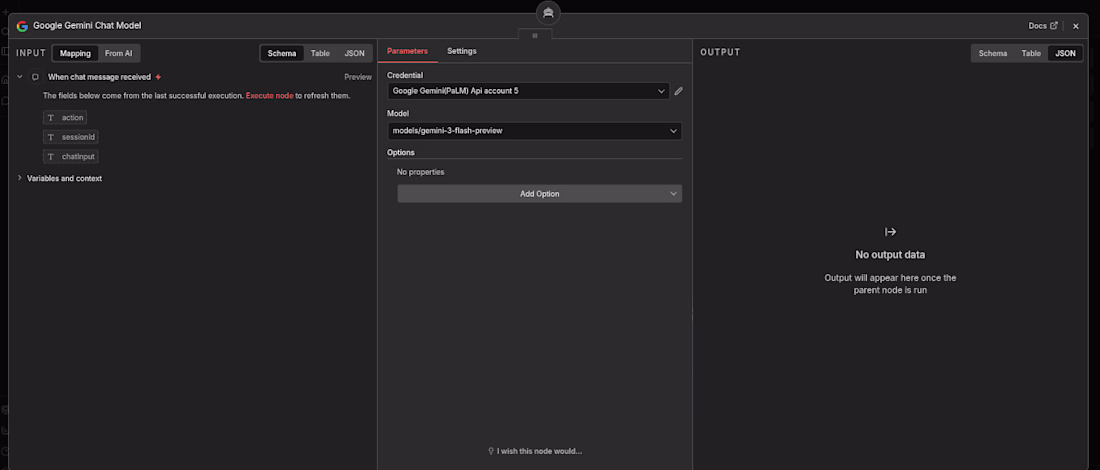Close the Gemini Chat Model panel
This screenshot has width=1100, height=470.
(x=1075, y=26)
